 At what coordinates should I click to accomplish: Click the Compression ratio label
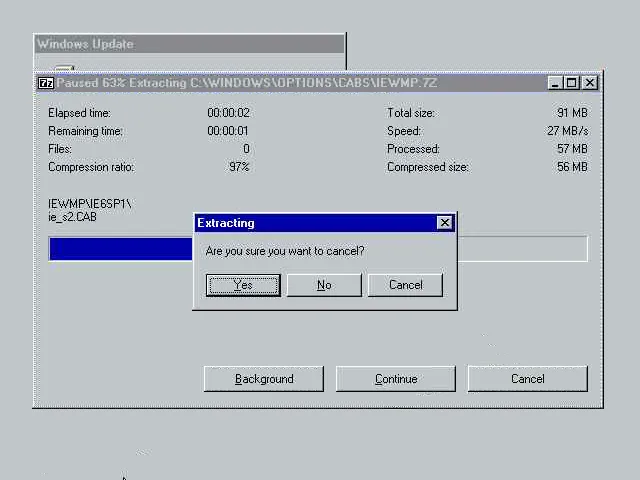tap(91, 167)
